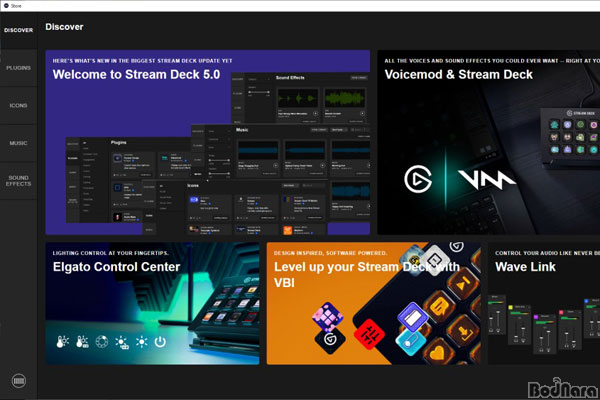Click the first thermometer-sun icon in Control Center card

click(x=62, y=341)
